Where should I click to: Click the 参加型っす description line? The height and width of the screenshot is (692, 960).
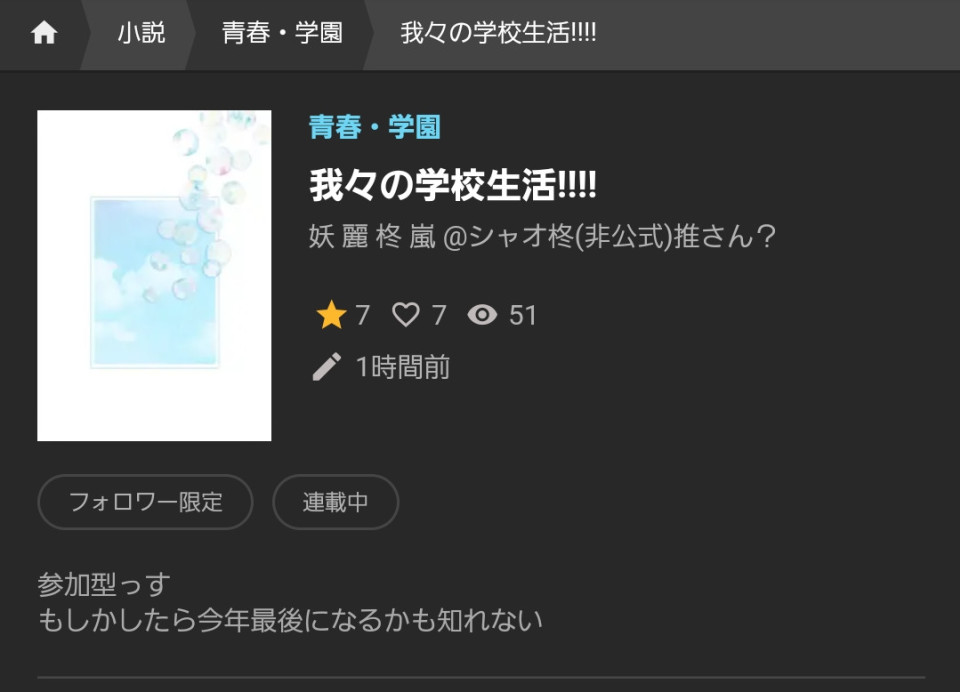(x=104, y=584)
